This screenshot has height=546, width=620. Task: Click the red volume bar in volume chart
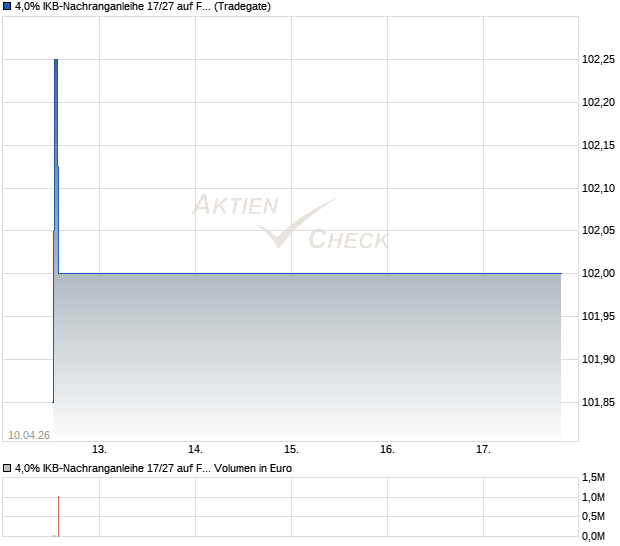(59, 516)
